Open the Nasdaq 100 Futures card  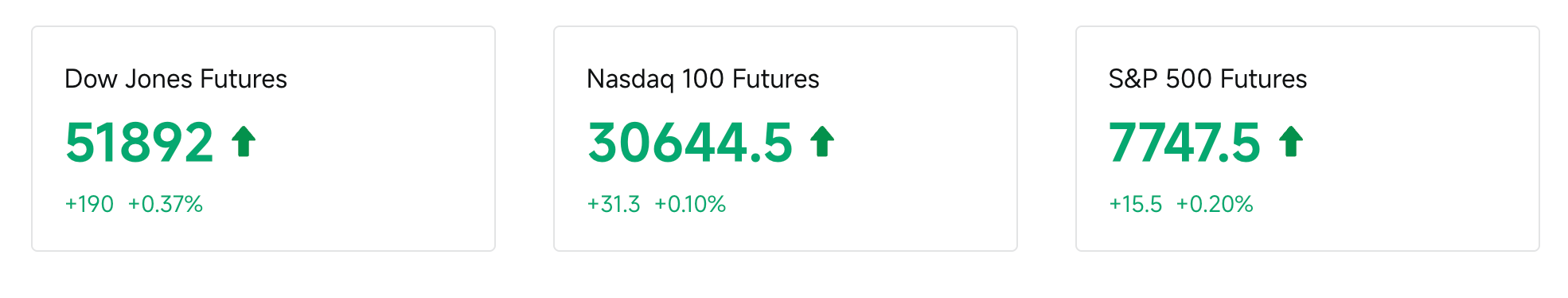[786, 139]
